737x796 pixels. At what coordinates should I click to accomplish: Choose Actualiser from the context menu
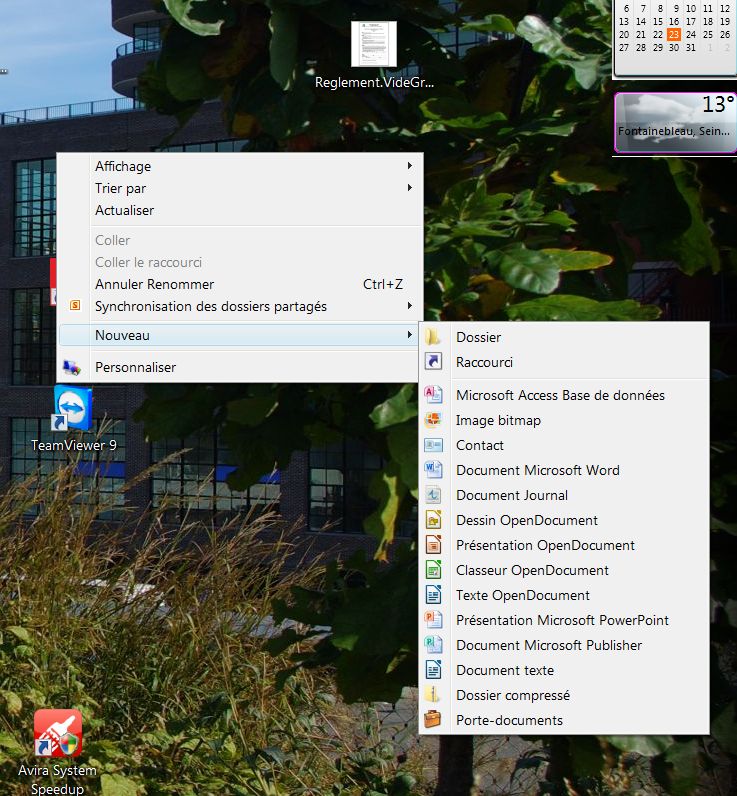point(125,210)
